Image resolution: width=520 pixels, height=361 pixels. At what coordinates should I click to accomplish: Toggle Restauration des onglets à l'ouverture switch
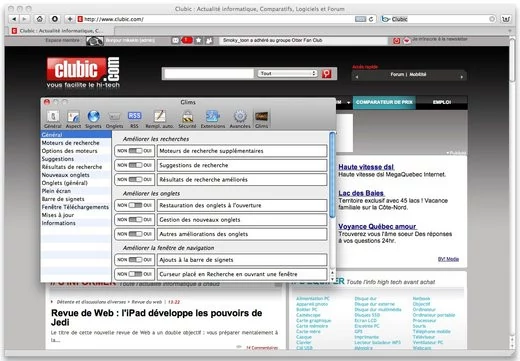[x=135, y=205]
